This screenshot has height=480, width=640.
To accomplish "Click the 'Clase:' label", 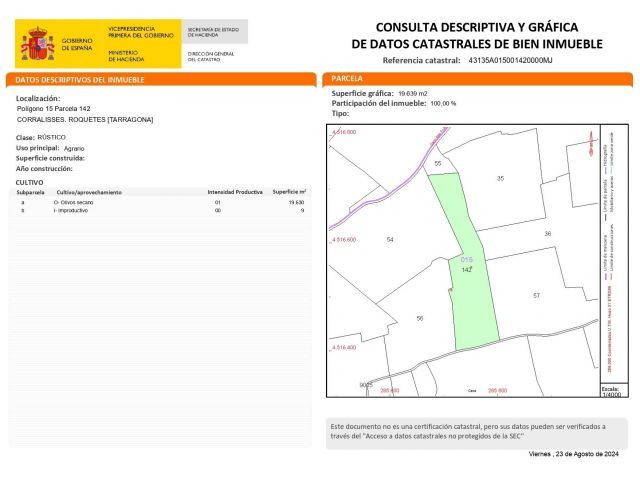I will [x=25, y=138].
